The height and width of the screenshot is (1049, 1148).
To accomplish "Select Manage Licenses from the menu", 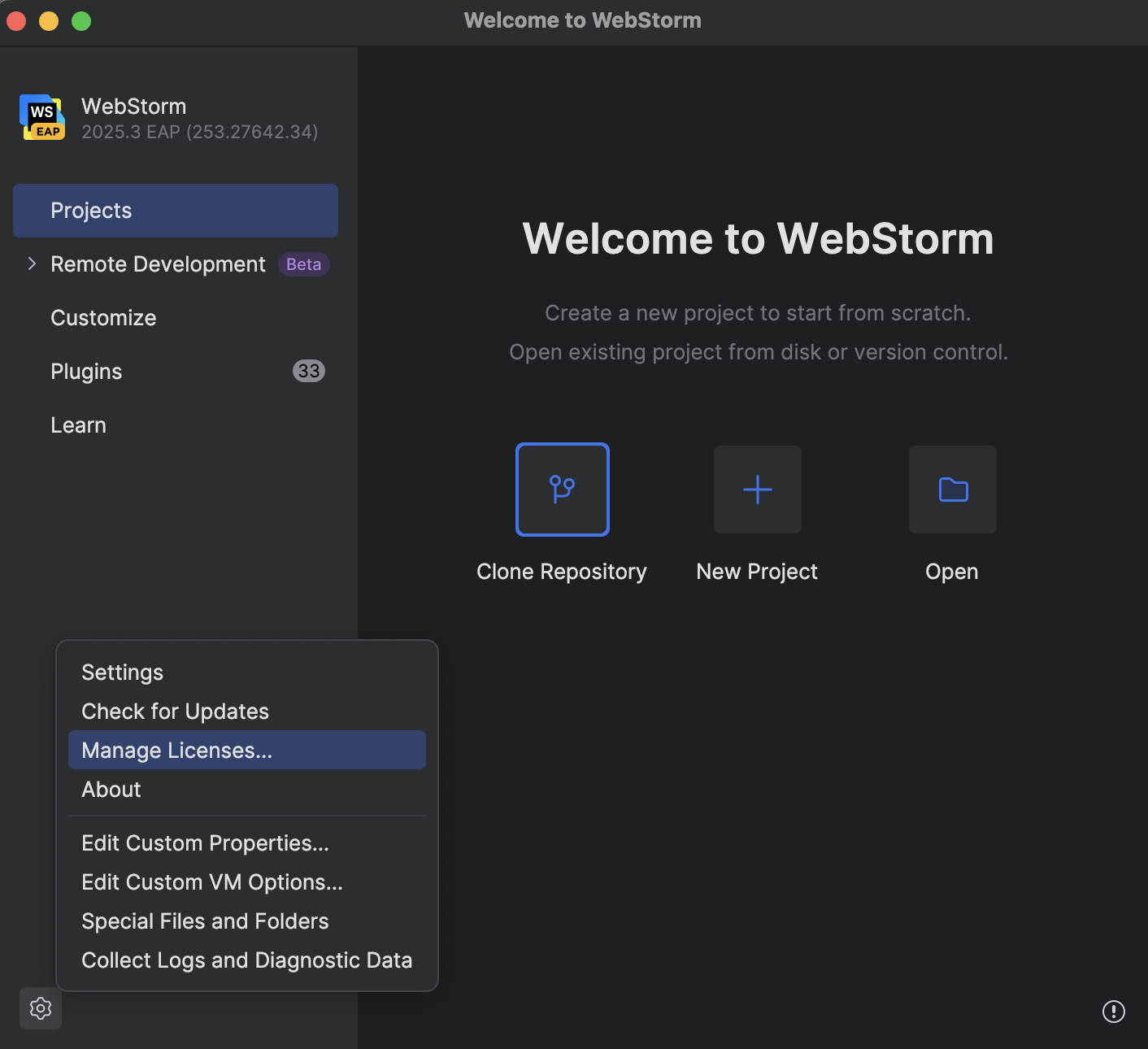I will click(176, 750).
